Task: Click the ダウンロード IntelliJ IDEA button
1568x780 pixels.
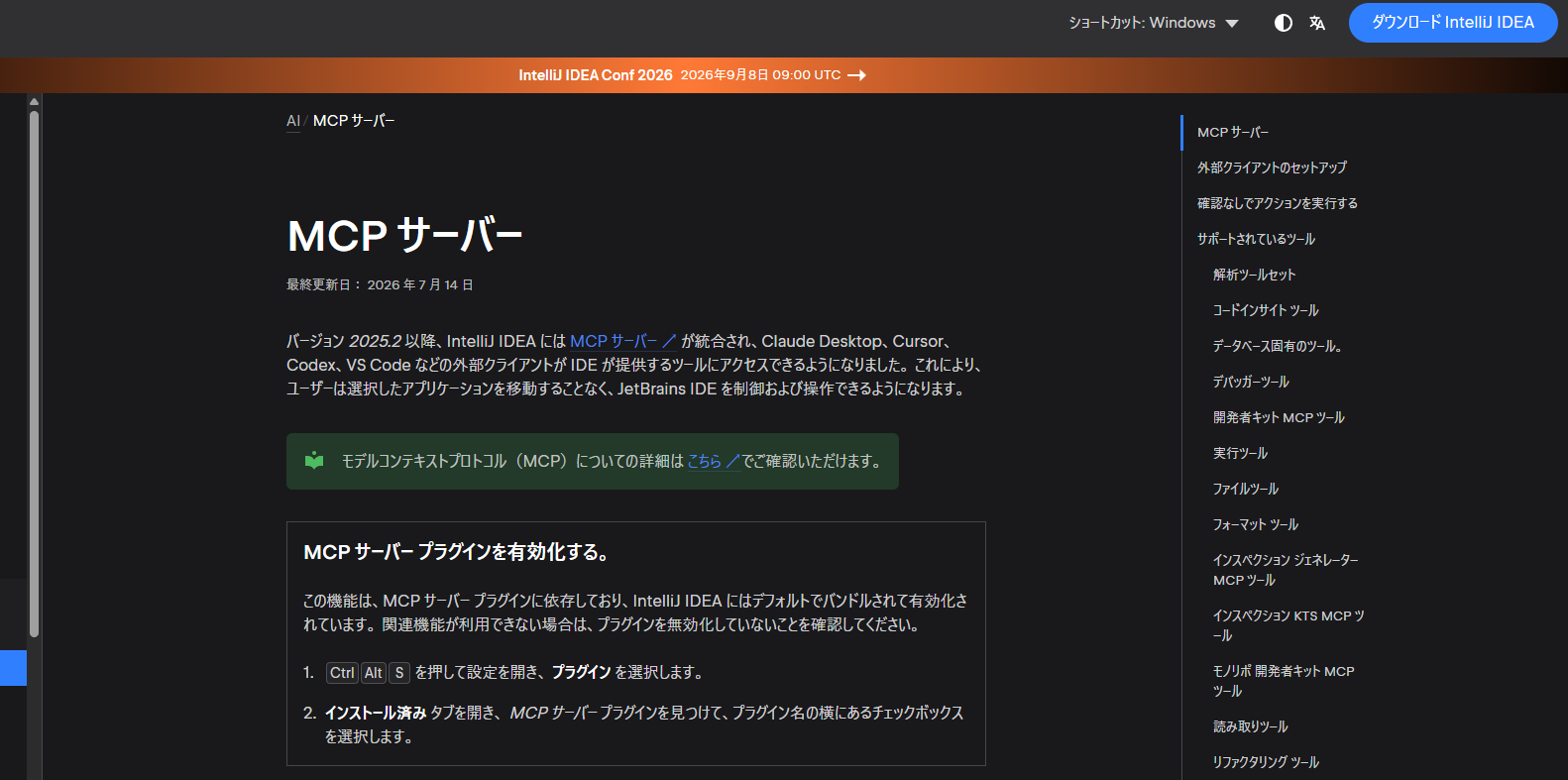Action: (x=1453, y=23)
